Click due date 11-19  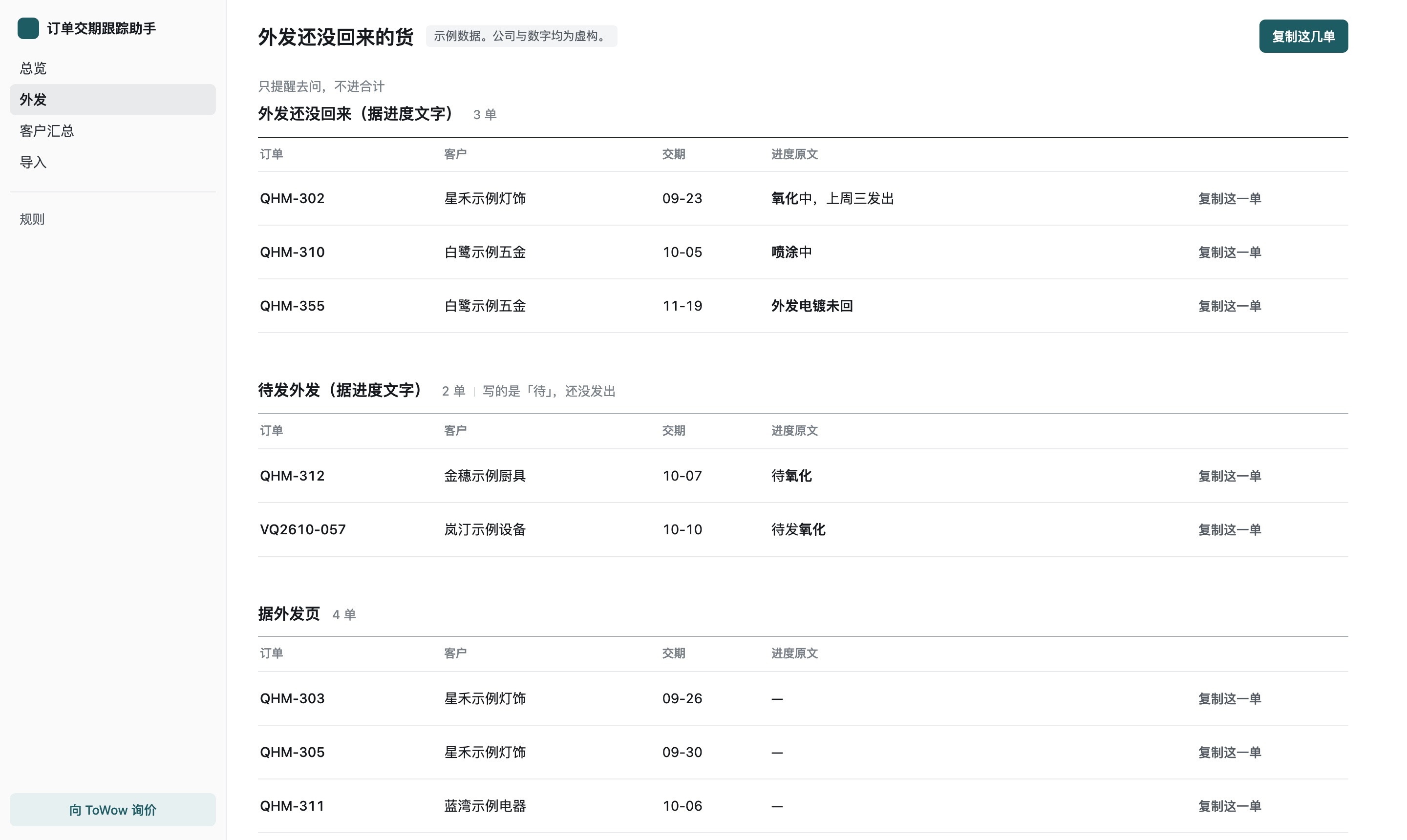(x=682, y=306)
